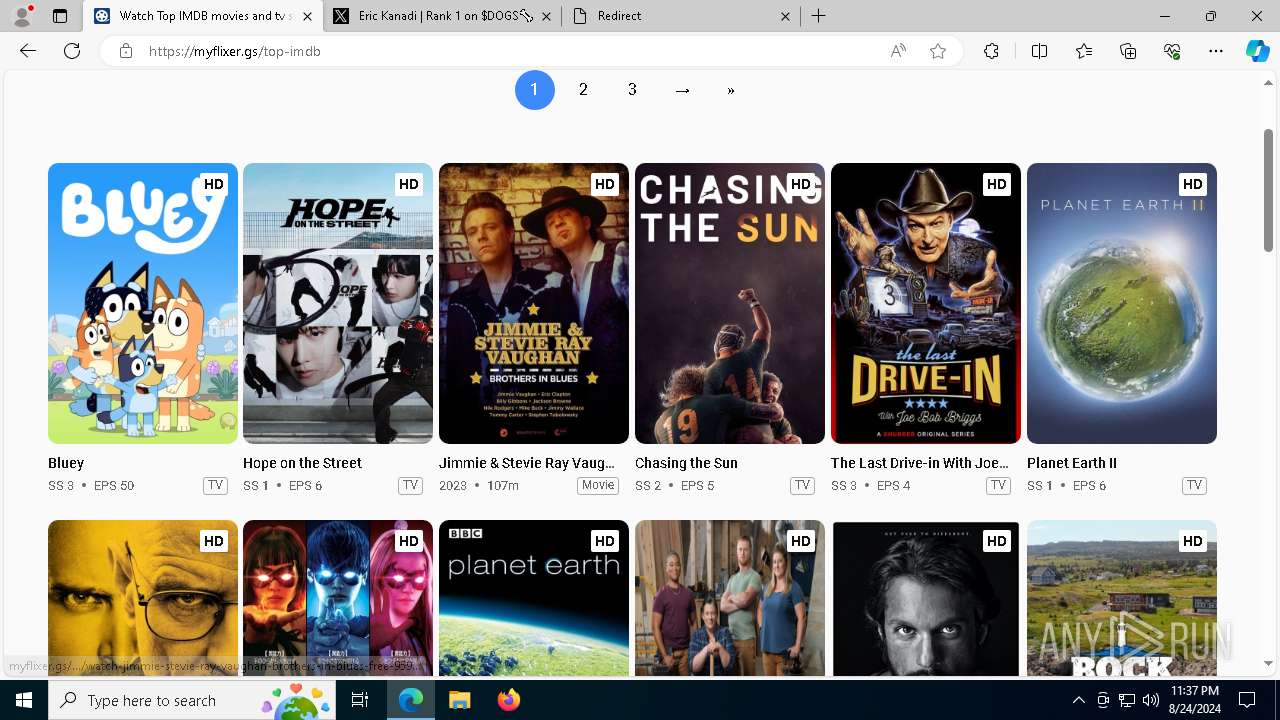Open the BBC planet earth poster

[534, 598]
